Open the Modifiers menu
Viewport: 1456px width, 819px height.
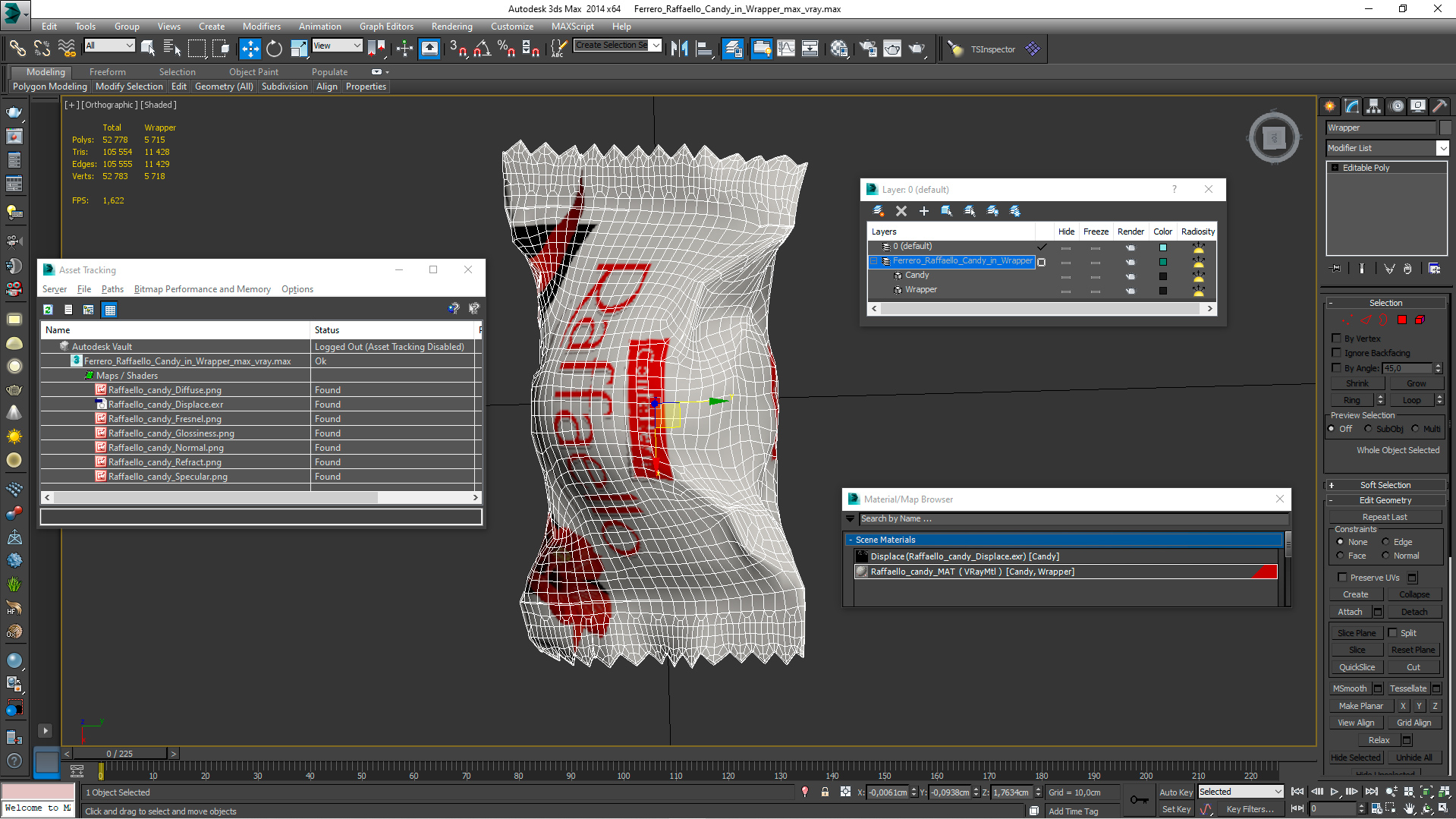(261, 26)
